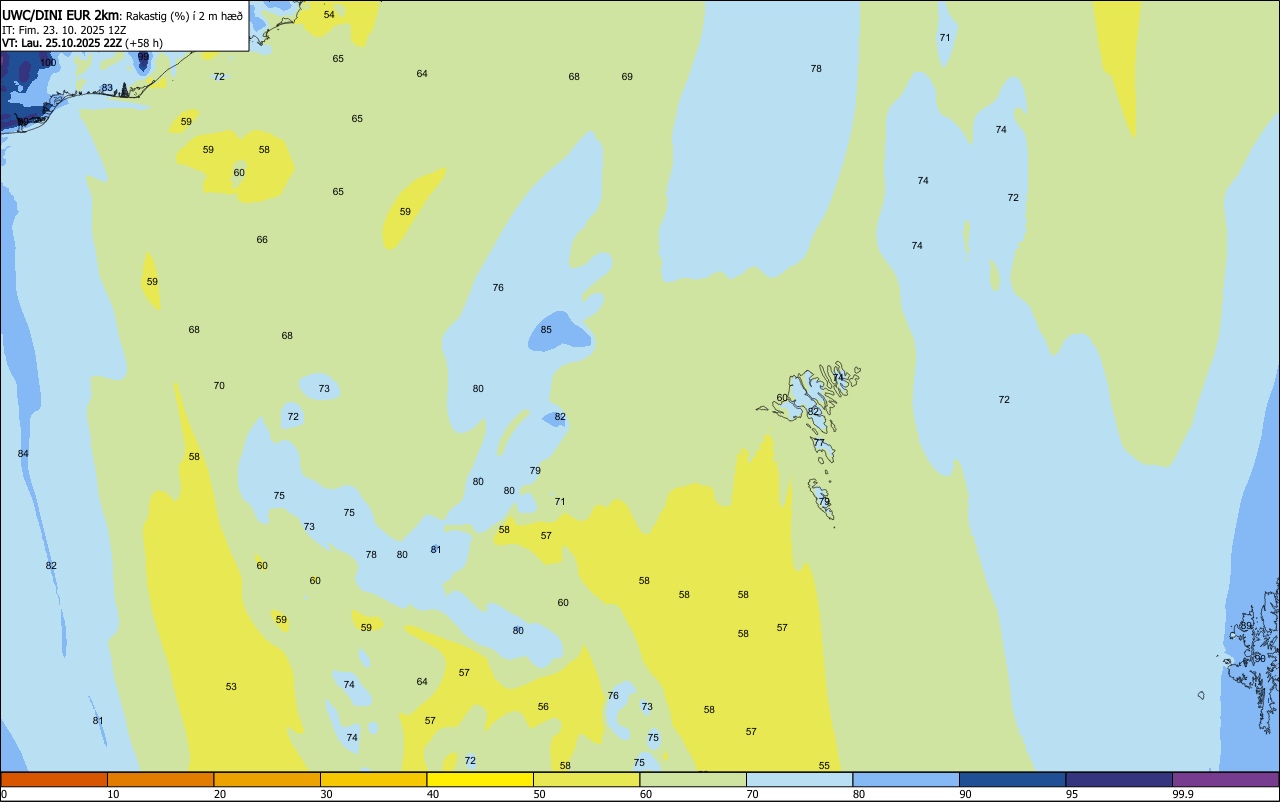
Task: Click the map title 'UWC/DINI EUR 2km'
Action: click(61, 15)
